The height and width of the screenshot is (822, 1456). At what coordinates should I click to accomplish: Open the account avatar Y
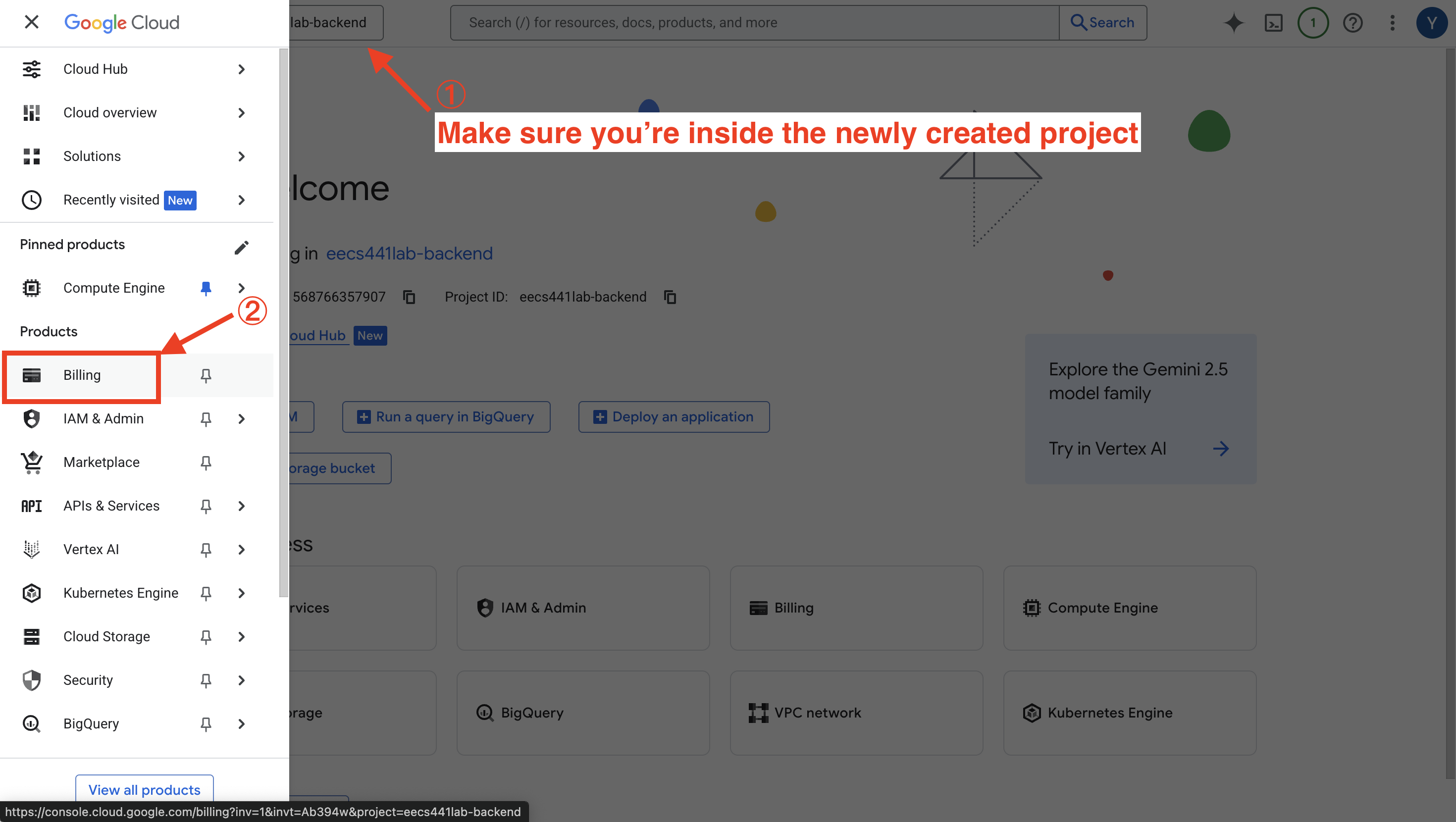[x=1432, y=23]
